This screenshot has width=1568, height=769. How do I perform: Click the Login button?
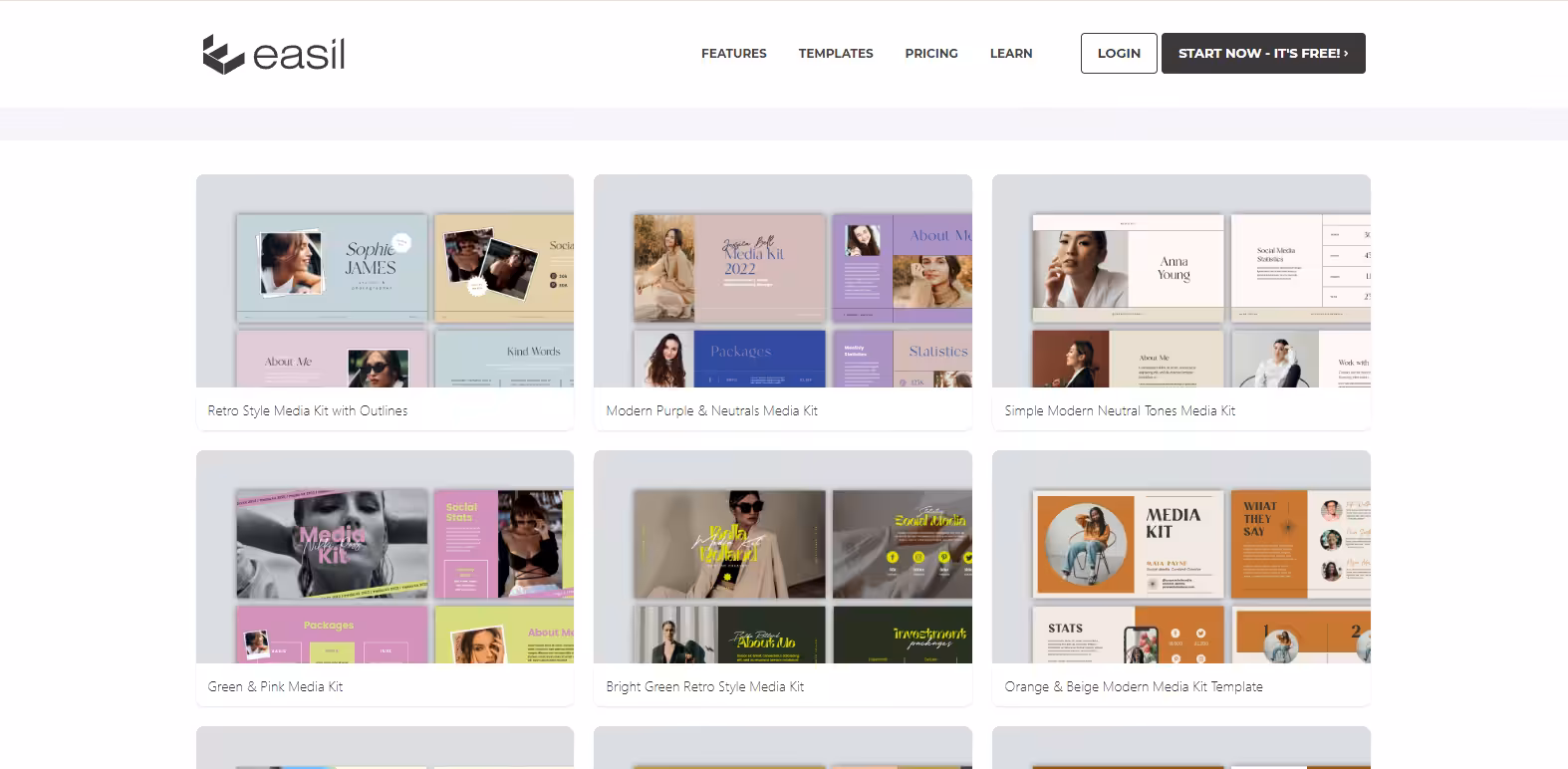pyautogui.click(x=1119, y=54)
